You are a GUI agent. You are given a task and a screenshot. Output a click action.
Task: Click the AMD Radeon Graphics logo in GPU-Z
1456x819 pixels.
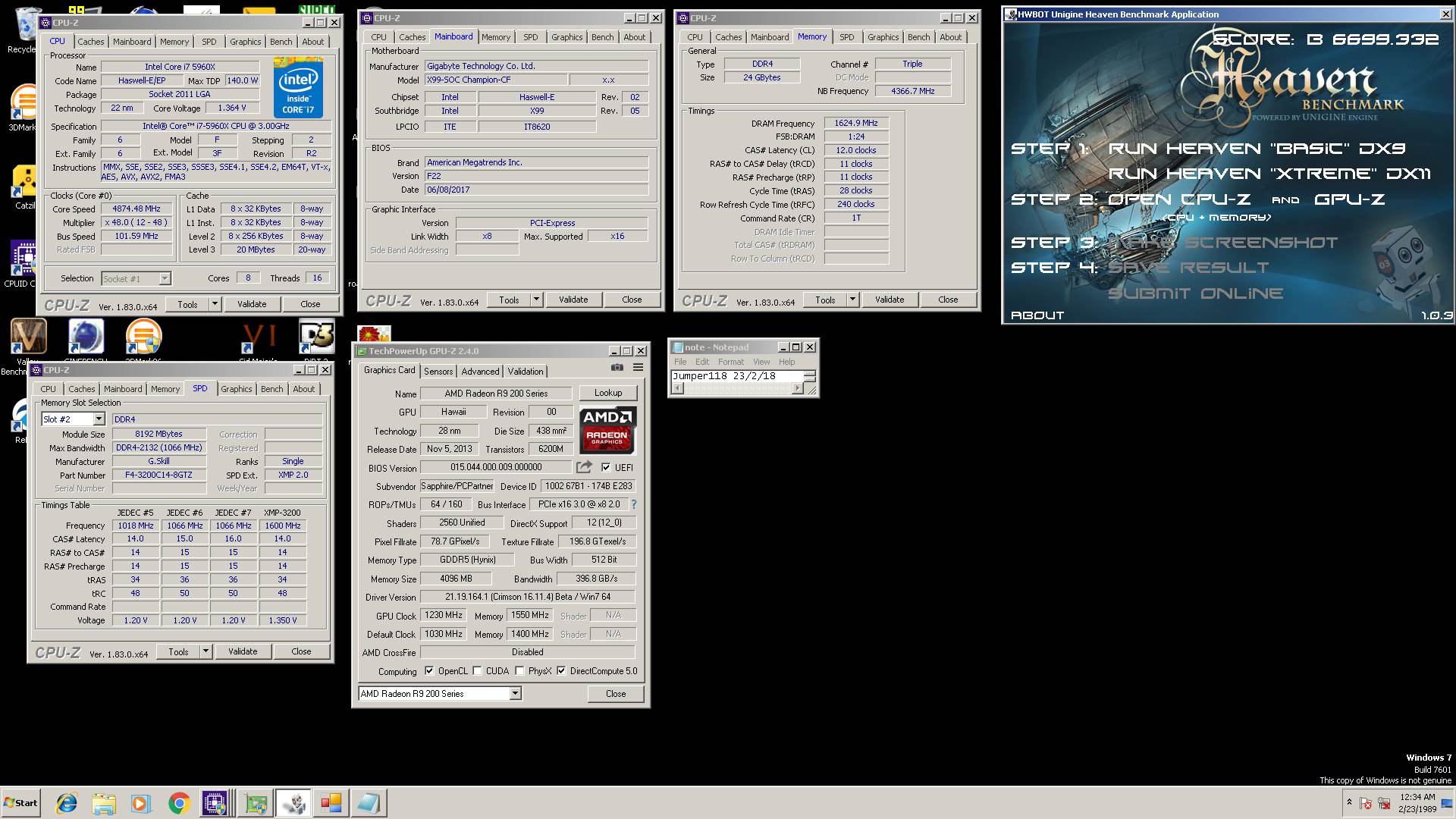[608, 430]
